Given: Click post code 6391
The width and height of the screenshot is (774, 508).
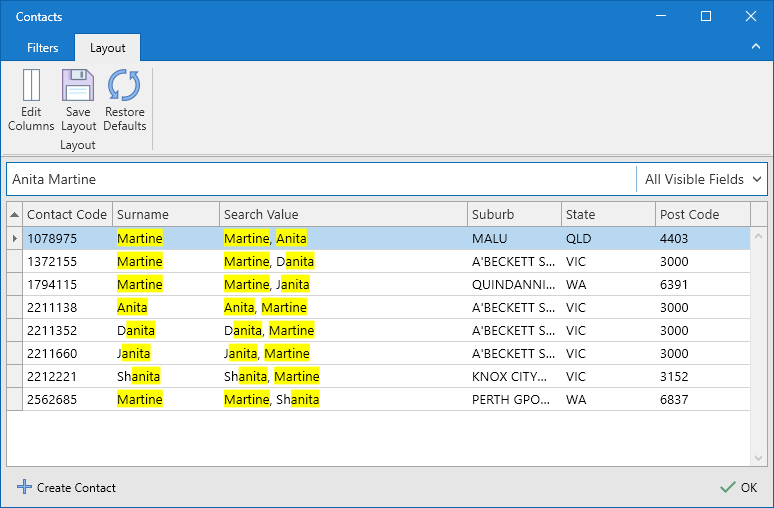Looking at the screenshot, I should (x=674, y=284).
